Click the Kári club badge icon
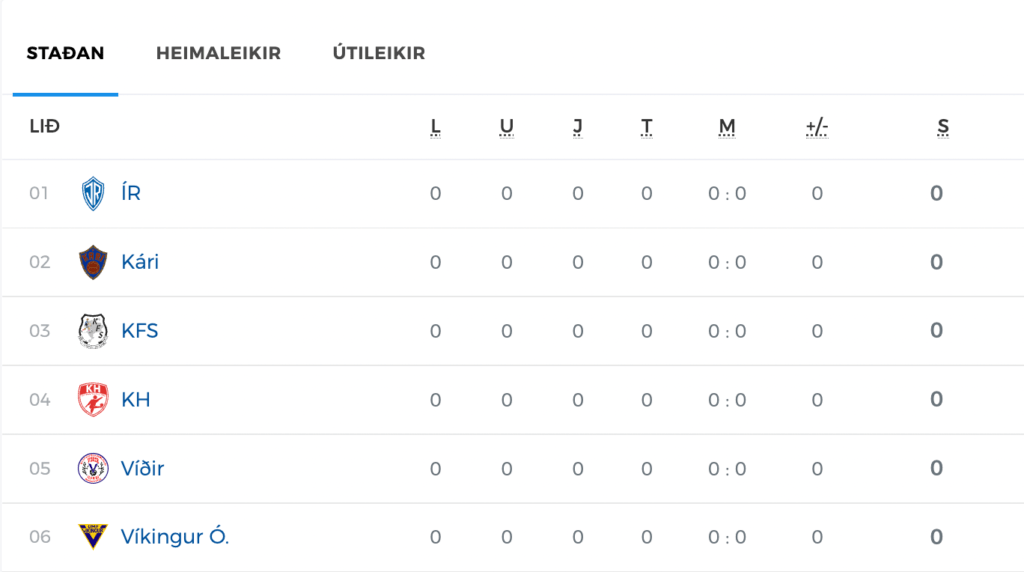 point(93,262)
